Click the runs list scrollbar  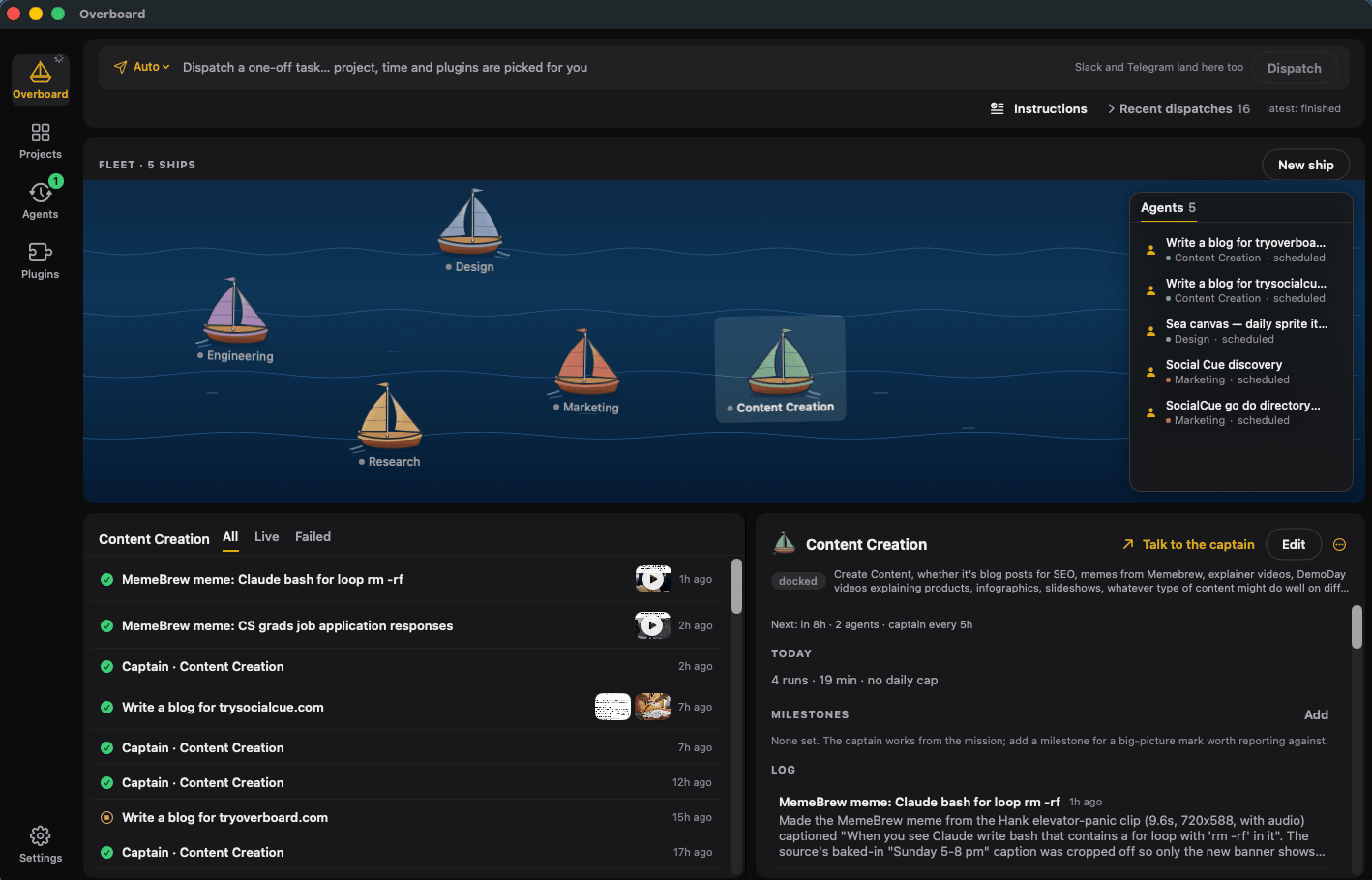tap(736, 586)
